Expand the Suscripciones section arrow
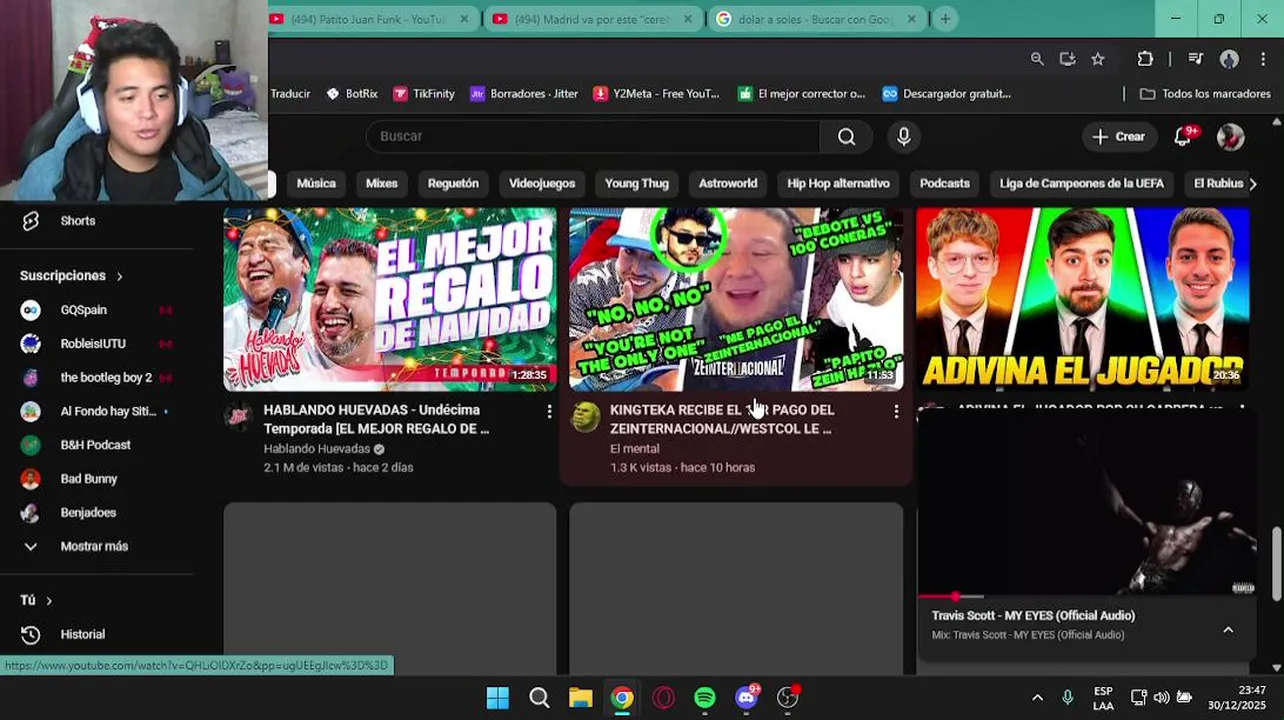 click(119, 276)
